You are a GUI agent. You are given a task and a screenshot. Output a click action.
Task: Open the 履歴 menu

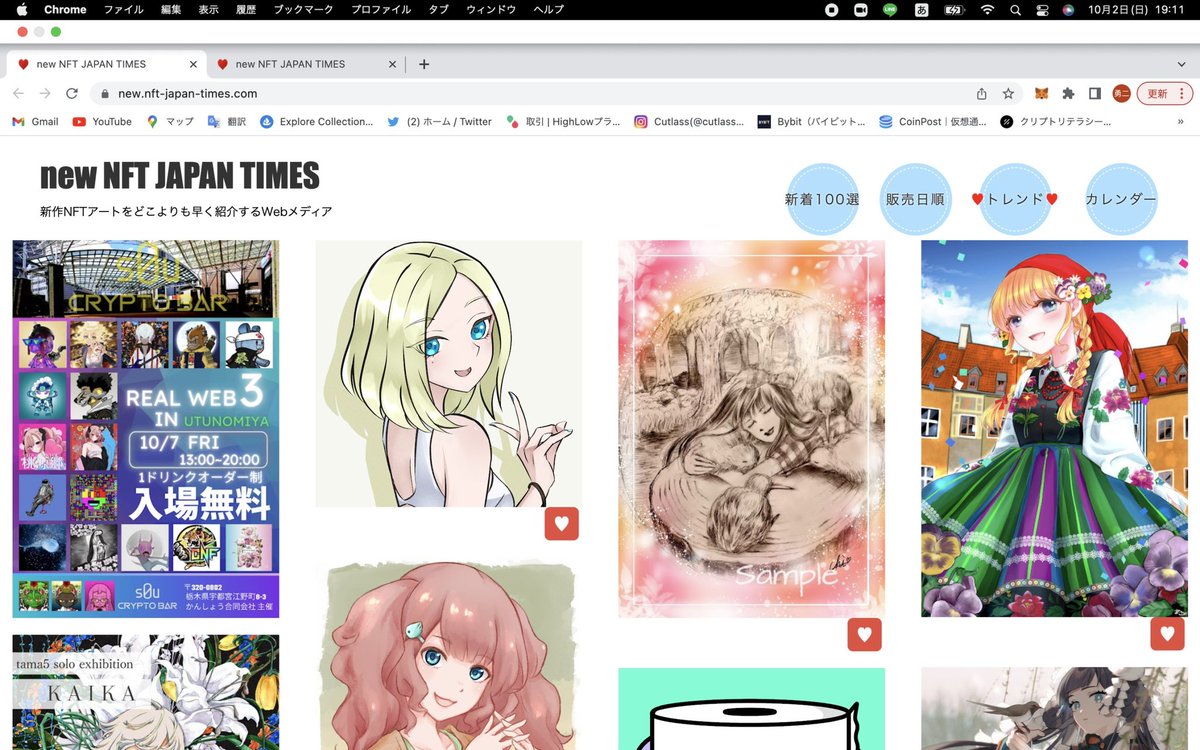246,9
